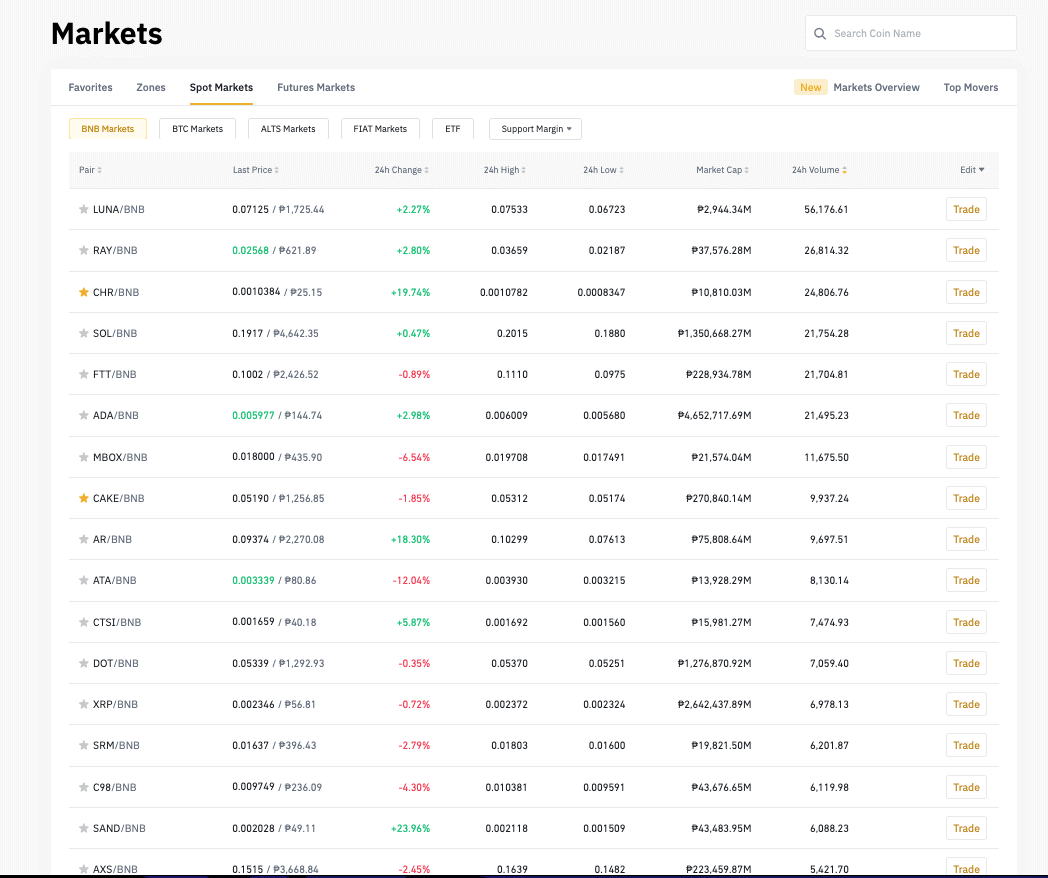Viewport: 1048px width, 878px height.
Task: Open the MBOX/BNB pair name
Action: coord(120,457)
